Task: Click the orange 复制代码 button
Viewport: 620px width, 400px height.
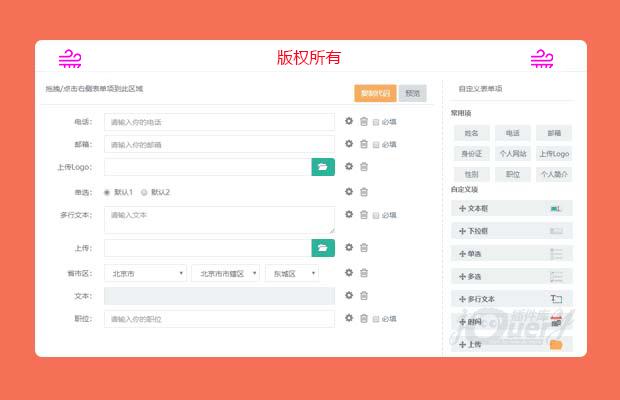Action: coord(375,93)
